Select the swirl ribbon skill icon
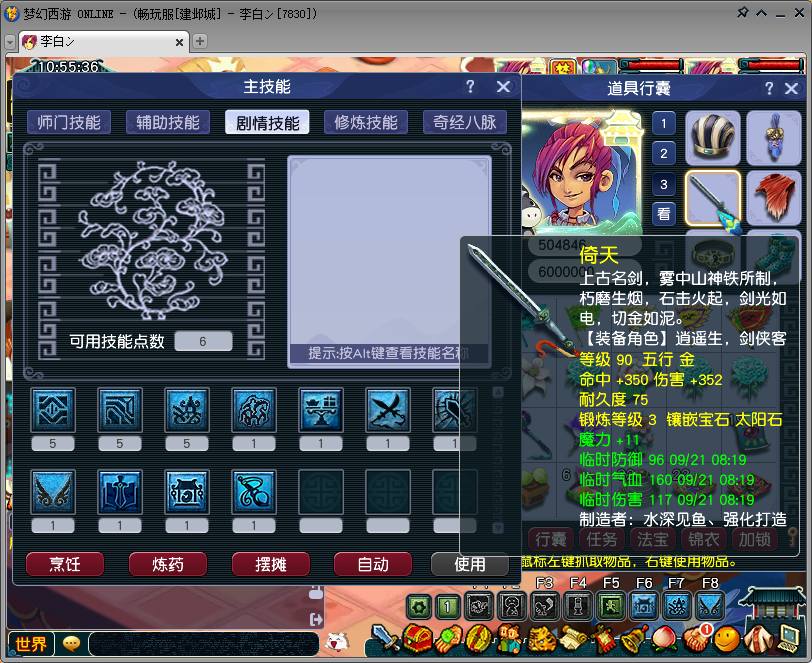 (x=254, y=492)
